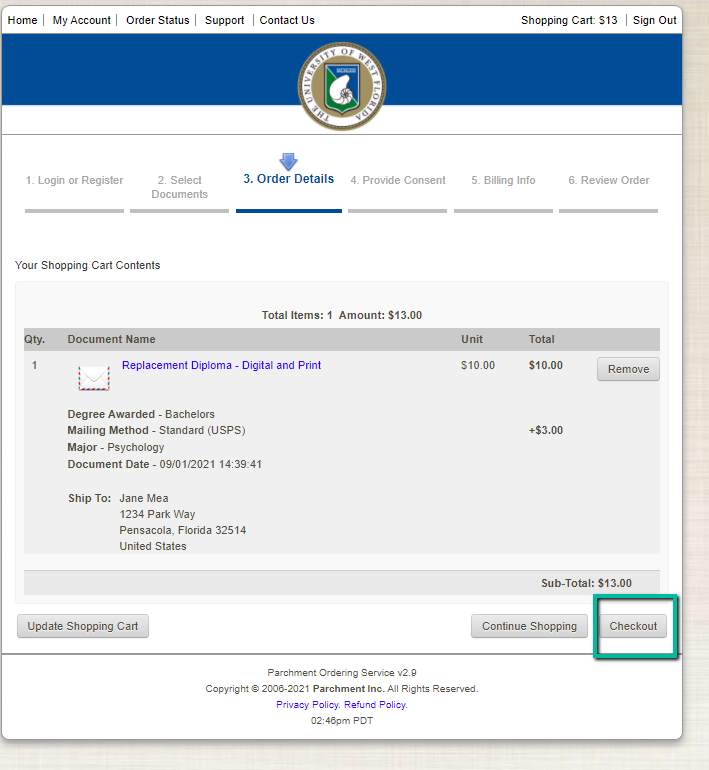Image resolution: width=709 pixels, height=770 pixels.
Task: Select step 5. Billing Info
Action: pos(503,180)
